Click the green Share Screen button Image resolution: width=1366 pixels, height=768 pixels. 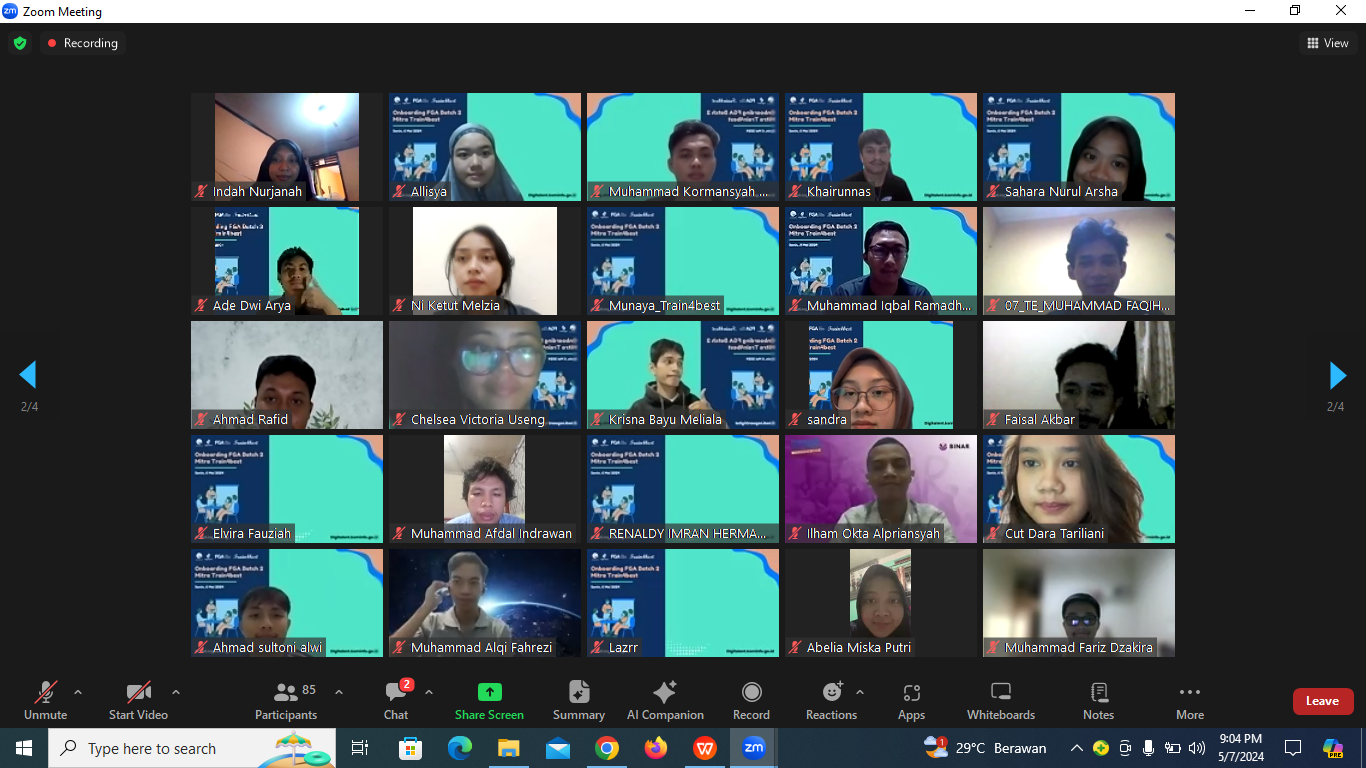(x=489, y=700)
